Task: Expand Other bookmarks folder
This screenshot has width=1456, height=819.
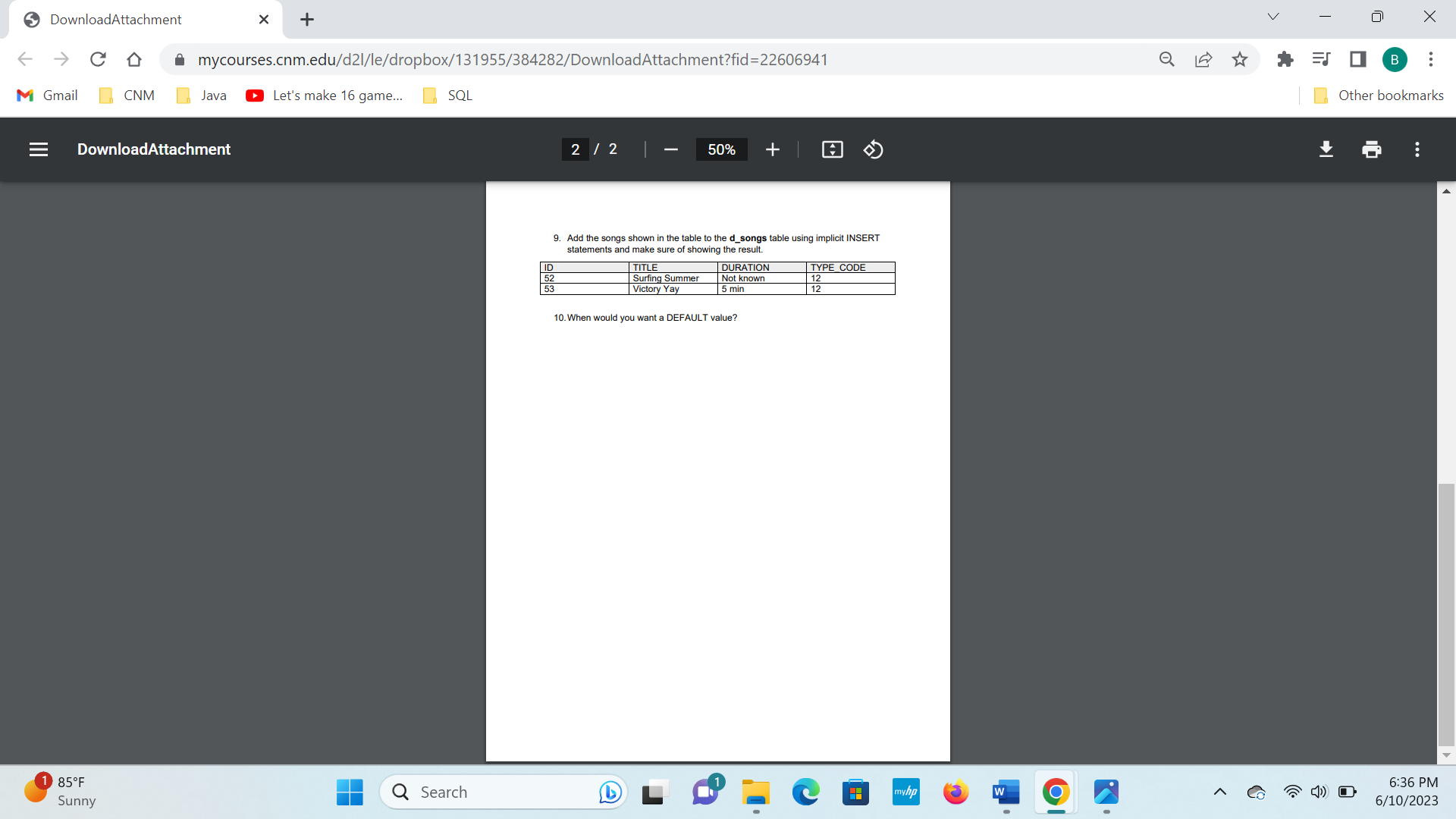Action: [x=1377, y=96]
